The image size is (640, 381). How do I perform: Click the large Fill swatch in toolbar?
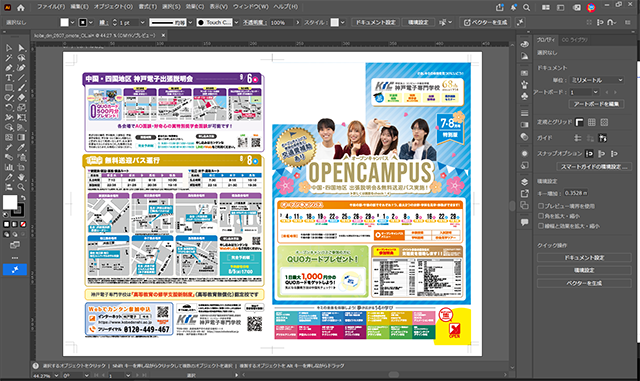(10, 202)
